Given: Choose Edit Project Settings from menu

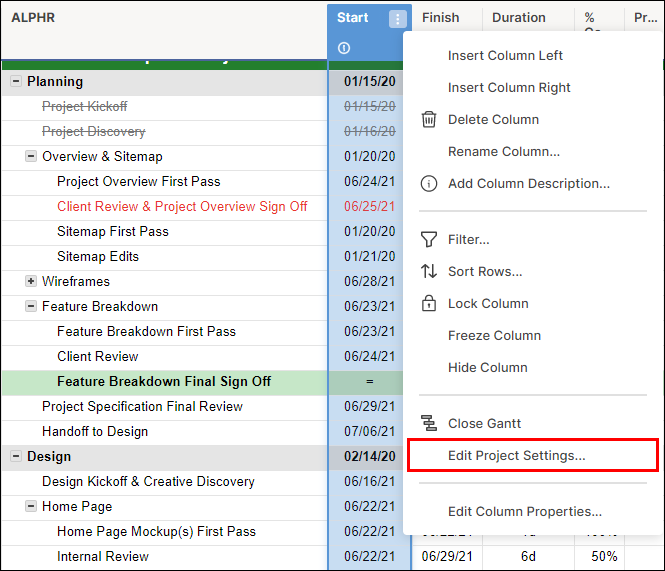Looking at the screenshot, I should [x=516, y=455].
